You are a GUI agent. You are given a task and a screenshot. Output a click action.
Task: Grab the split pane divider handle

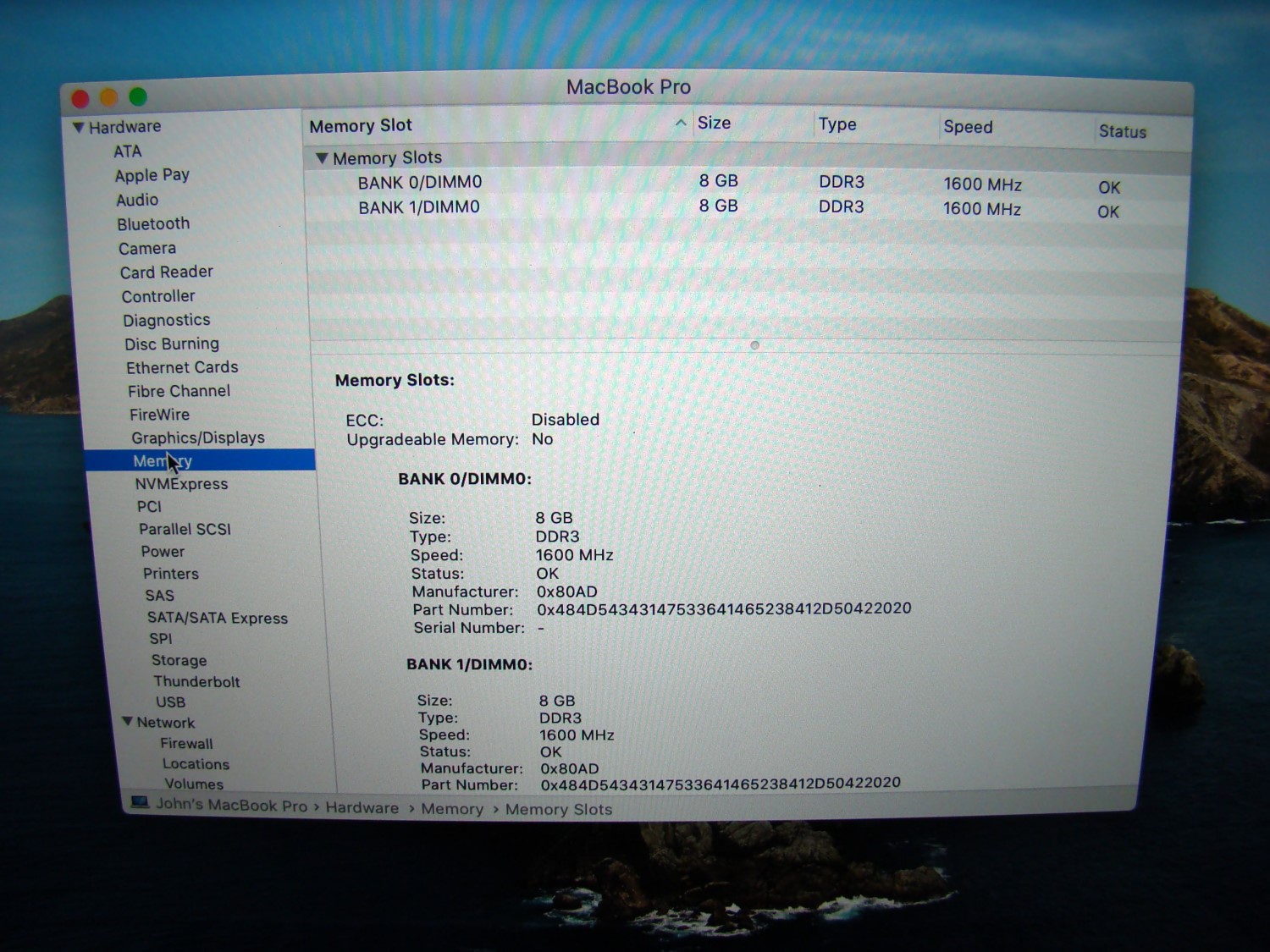click(x=754, y=345)
